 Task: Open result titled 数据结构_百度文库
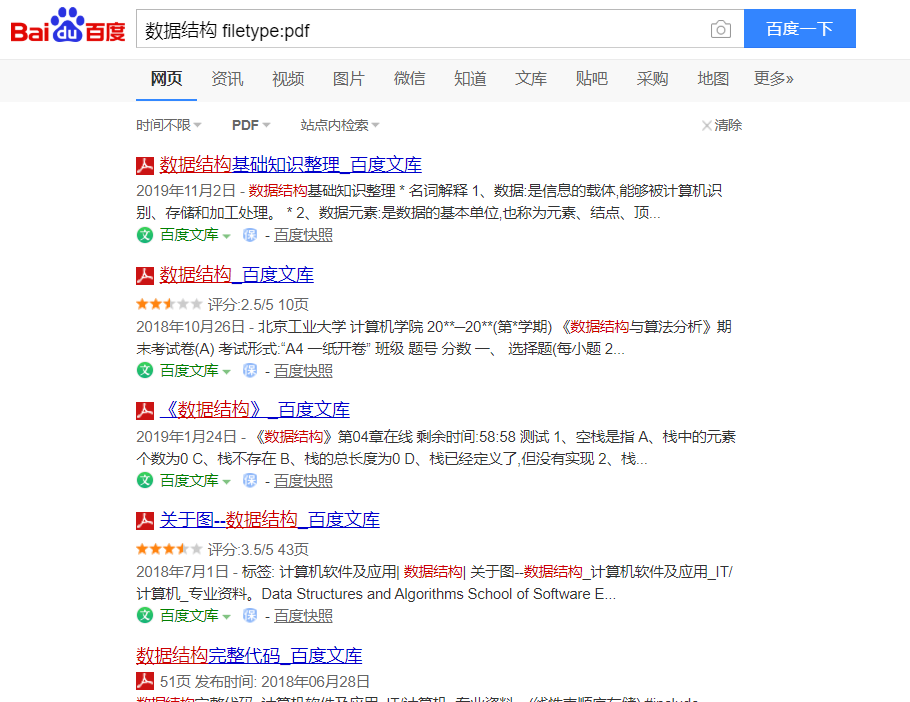236,275
